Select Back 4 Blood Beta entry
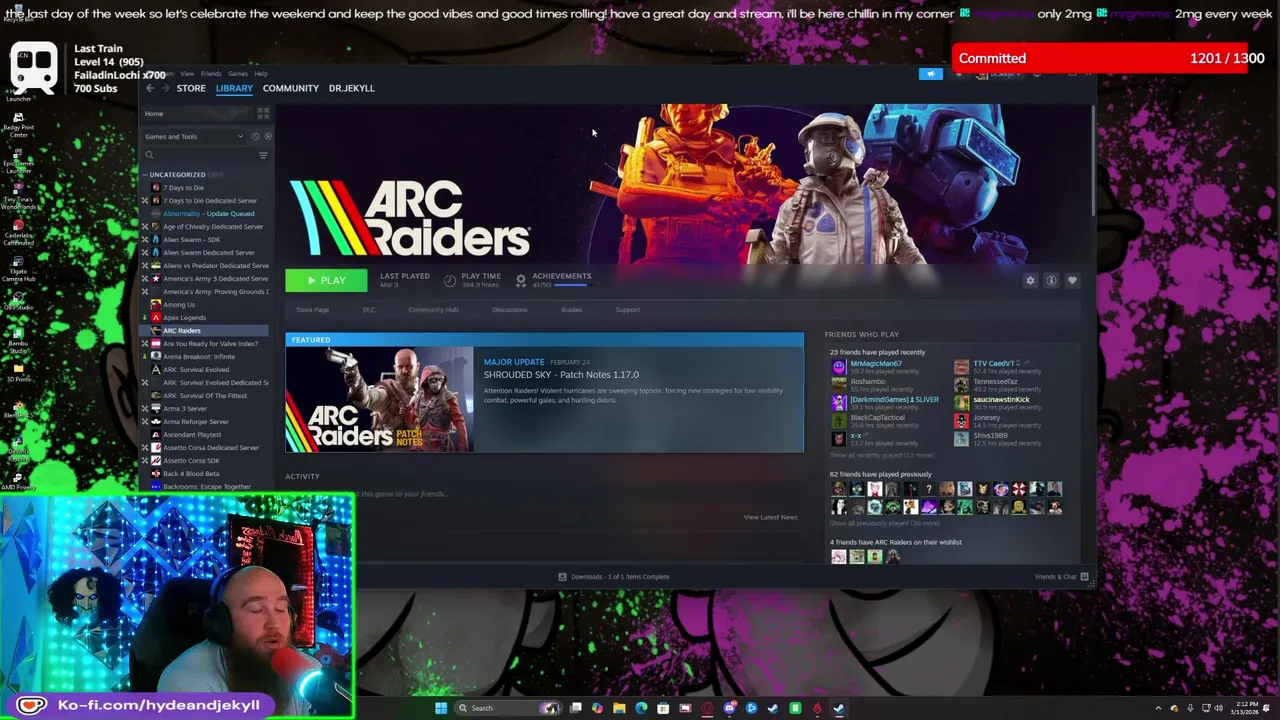The image size is (1280, 720). pyautogui.click(x=191, y=474)
